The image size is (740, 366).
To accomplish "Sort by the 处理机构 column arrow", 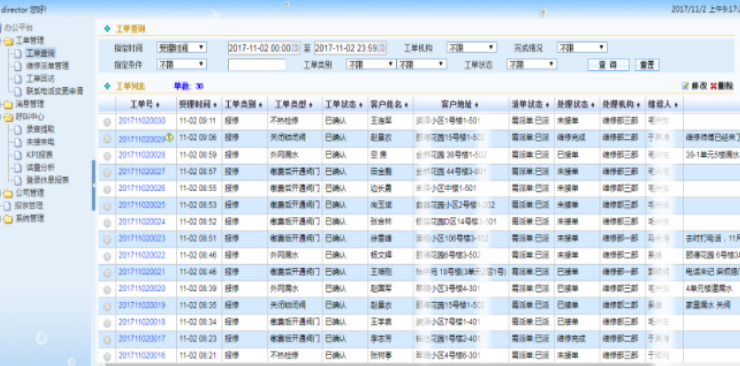I will [638, 105].
